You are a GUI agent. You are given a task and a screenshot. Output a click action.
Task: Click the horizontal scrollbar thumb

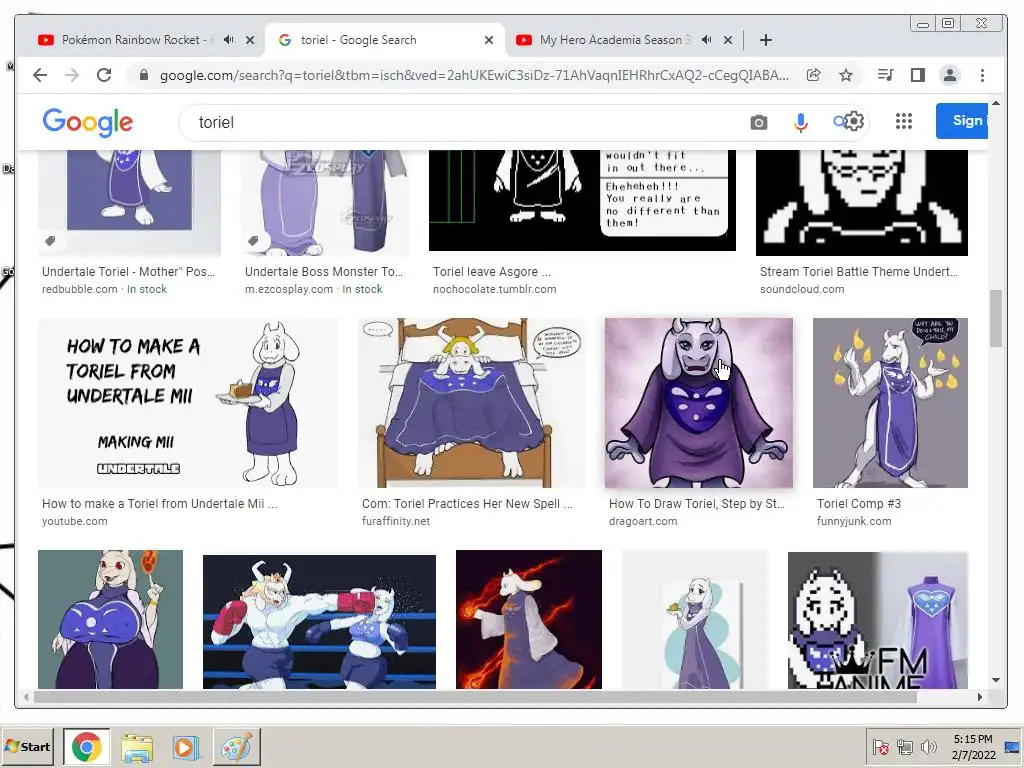[475, 697]
